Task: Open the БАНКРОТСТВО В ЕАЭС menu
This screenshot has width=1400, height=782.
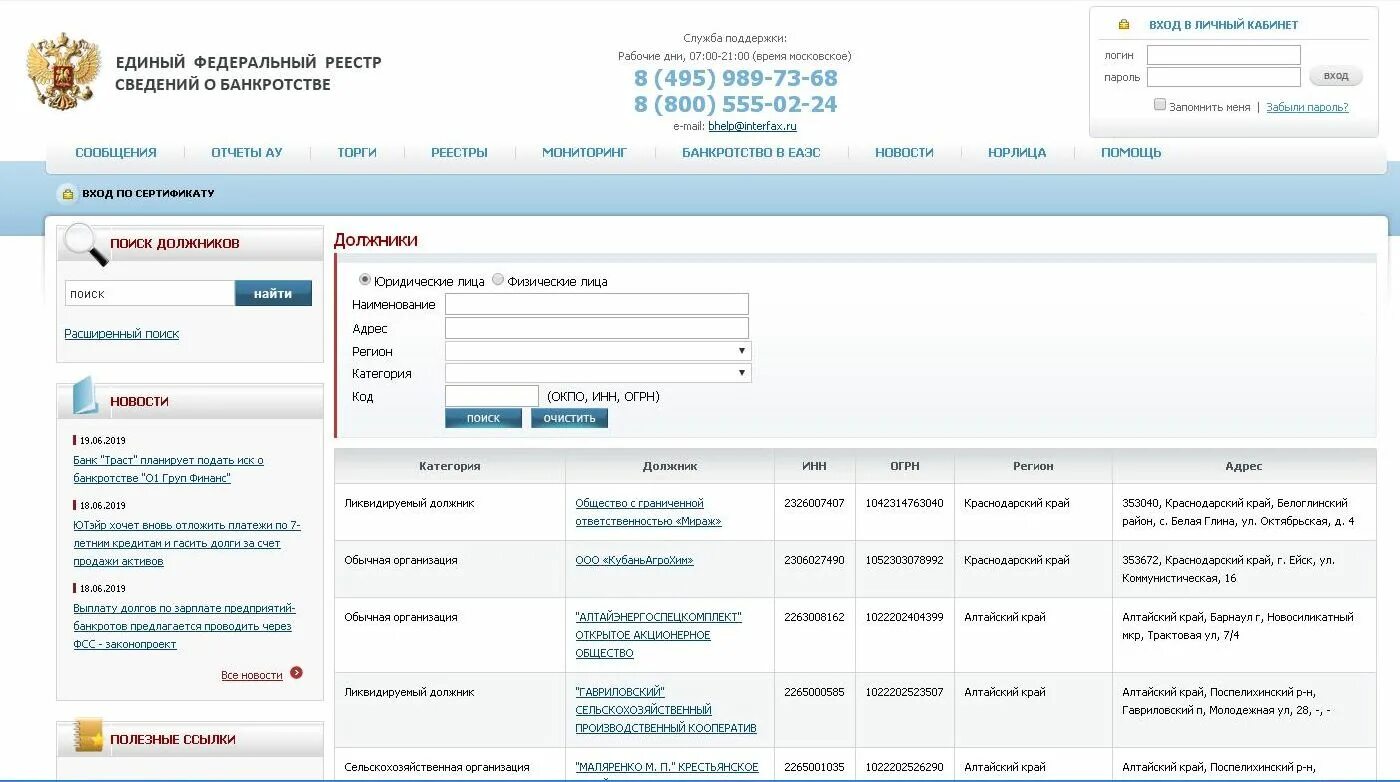Action: click(751, 152)
